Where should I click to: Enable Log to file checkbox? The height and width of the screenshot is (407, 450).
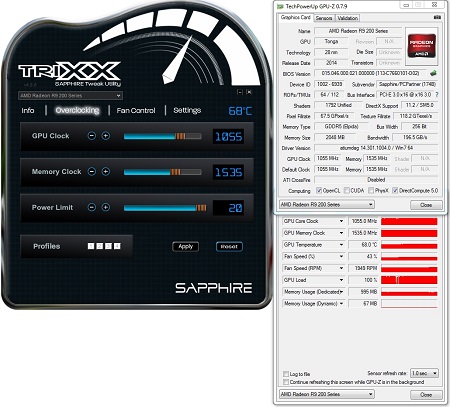pos(286,374)
